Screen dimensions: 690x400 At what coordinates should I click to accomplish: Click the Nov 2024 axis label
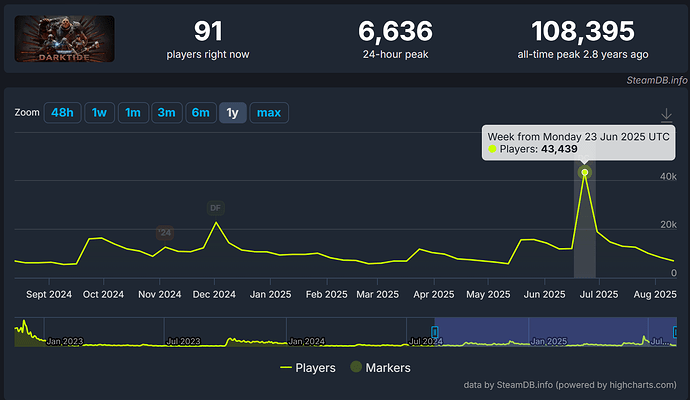(160, 294)
